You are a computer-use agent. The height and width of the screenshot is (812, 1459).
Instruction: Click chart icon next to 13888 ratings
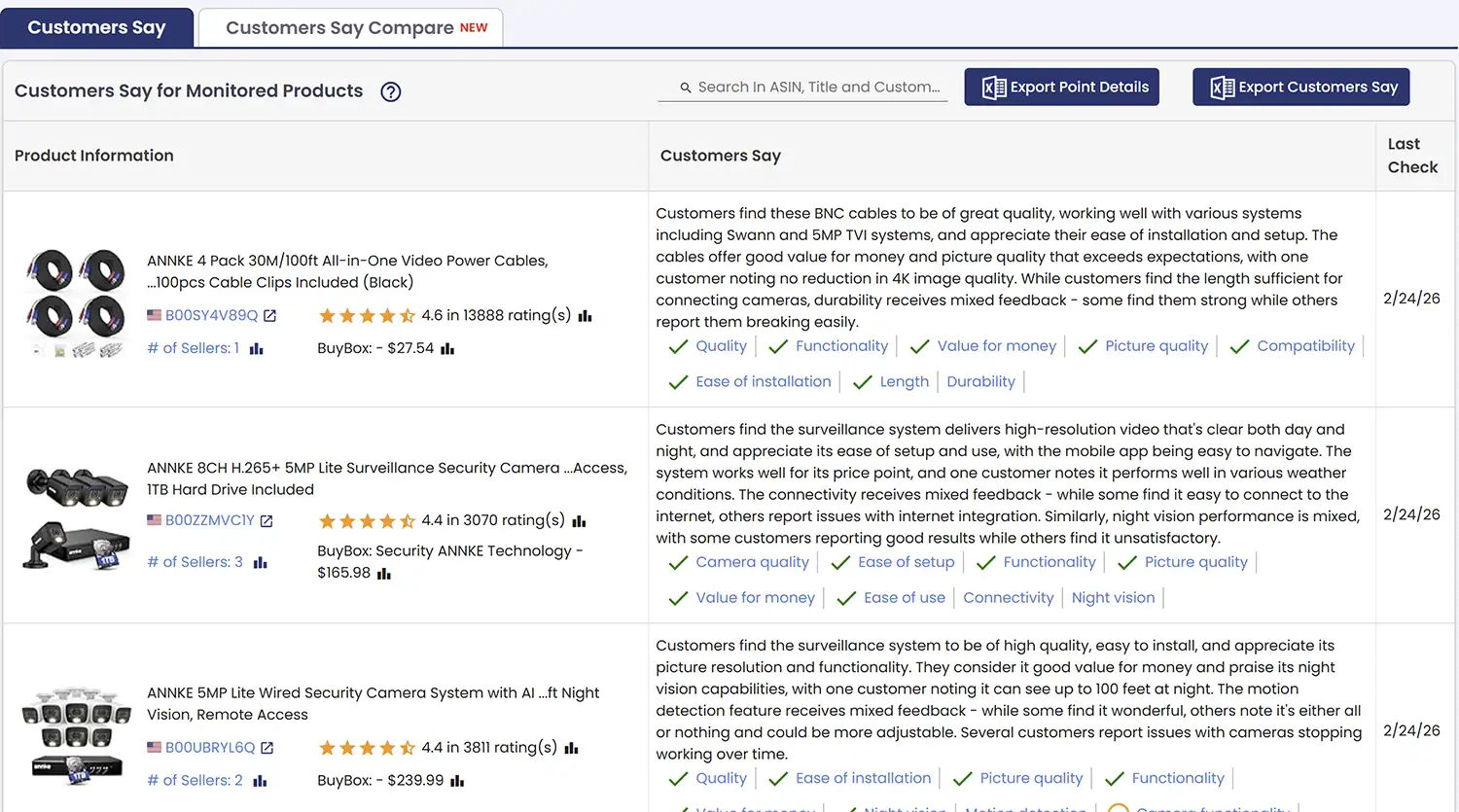point(585,316)
